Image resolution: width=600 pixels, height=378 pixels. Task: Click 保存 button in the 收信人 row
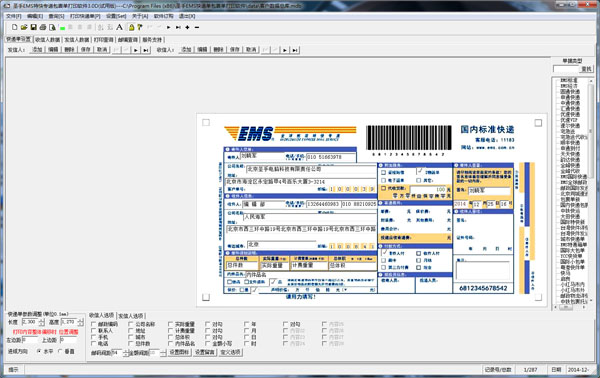coord(235,50)
